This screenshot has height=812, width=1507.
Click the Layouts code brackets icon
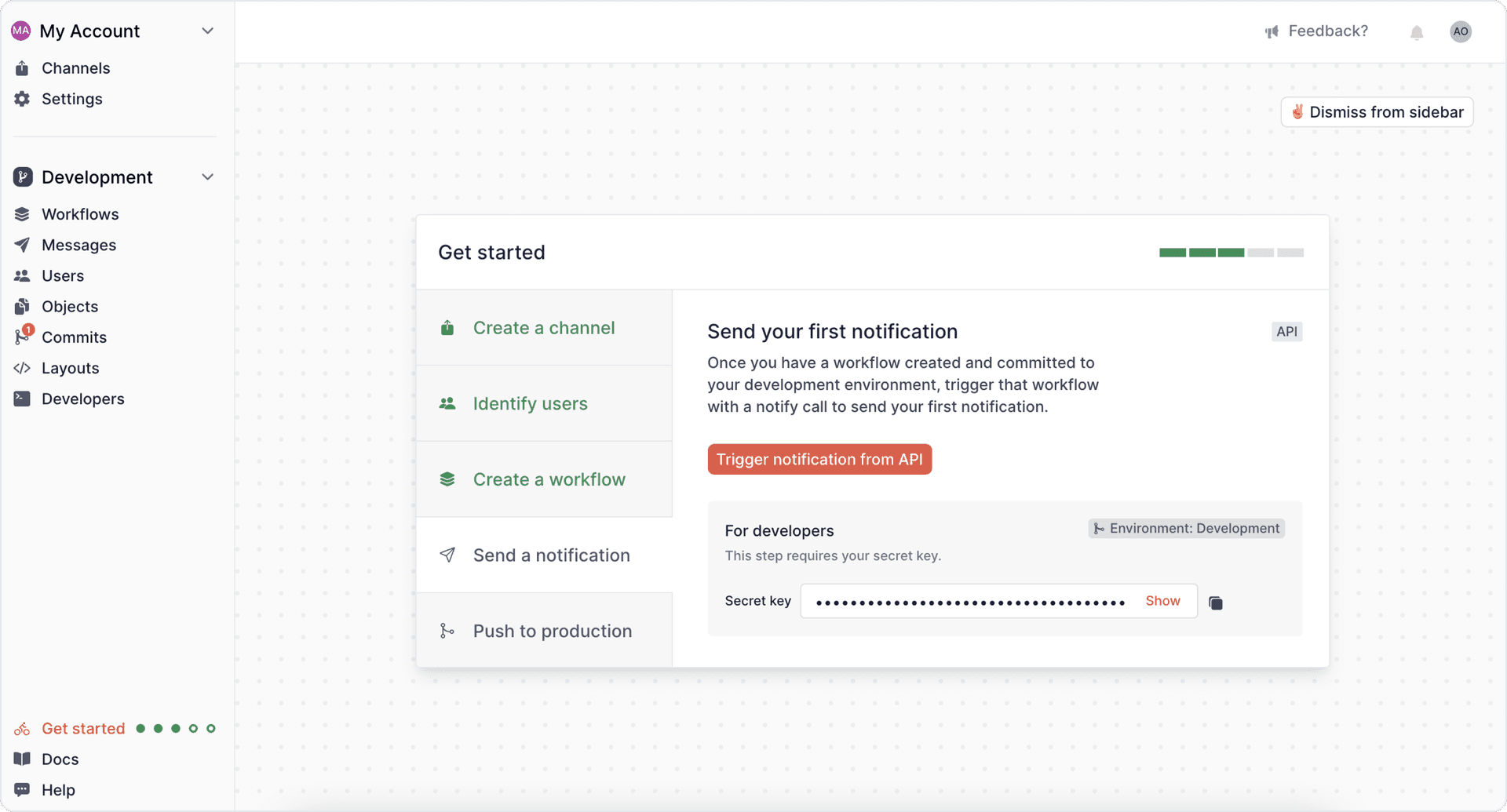[x=22, y=368]
